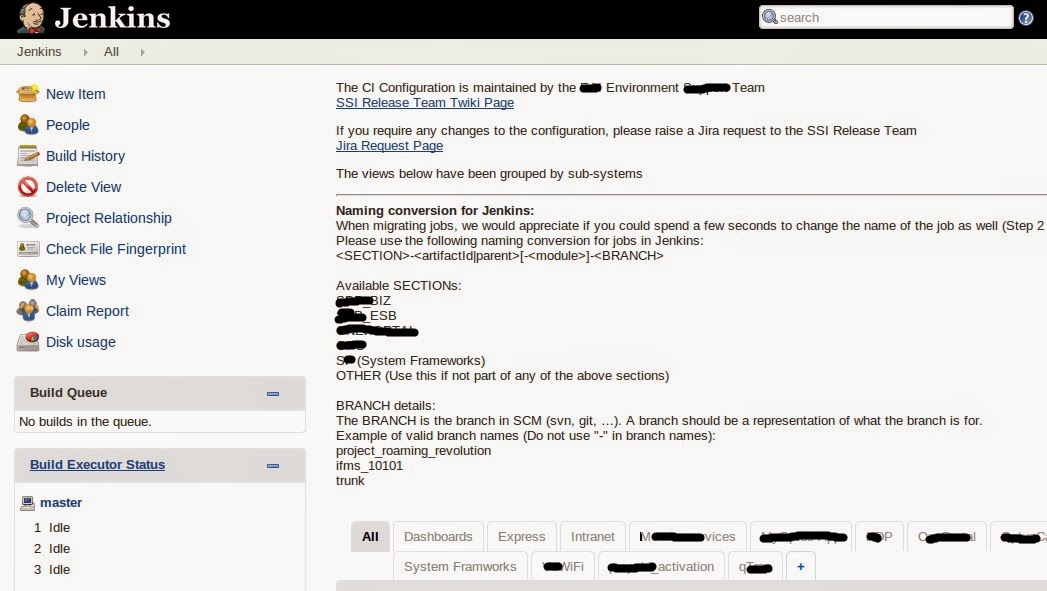This screenshot has width=1047, height=591.
Task: Select the All view tab
Action: (370, 537)
